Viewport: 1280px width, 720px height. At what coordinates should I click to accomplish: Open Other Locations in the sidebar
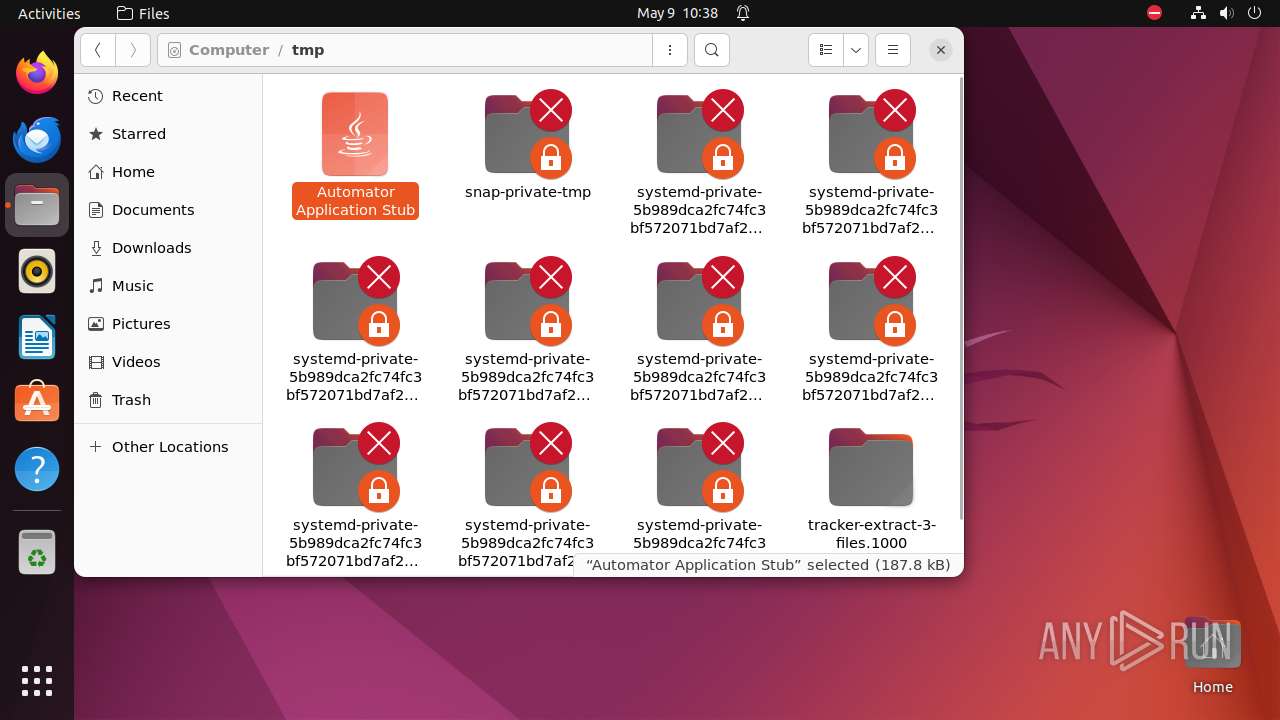click(x=168, y=447)
